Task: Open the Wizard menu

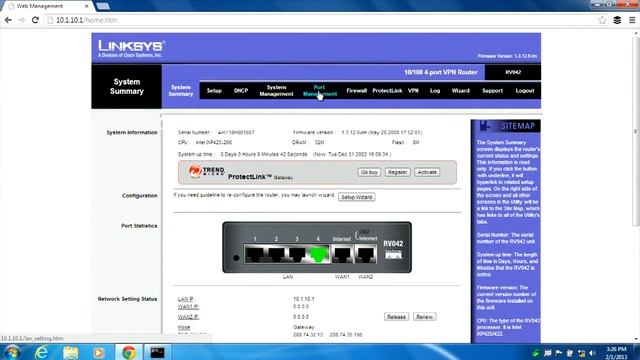Action: coord(460,91)
